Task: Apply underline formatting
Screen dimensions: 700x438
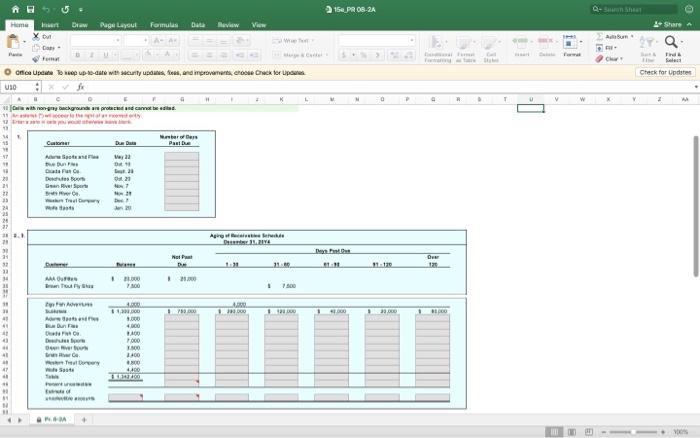Action: coord(106,55)
